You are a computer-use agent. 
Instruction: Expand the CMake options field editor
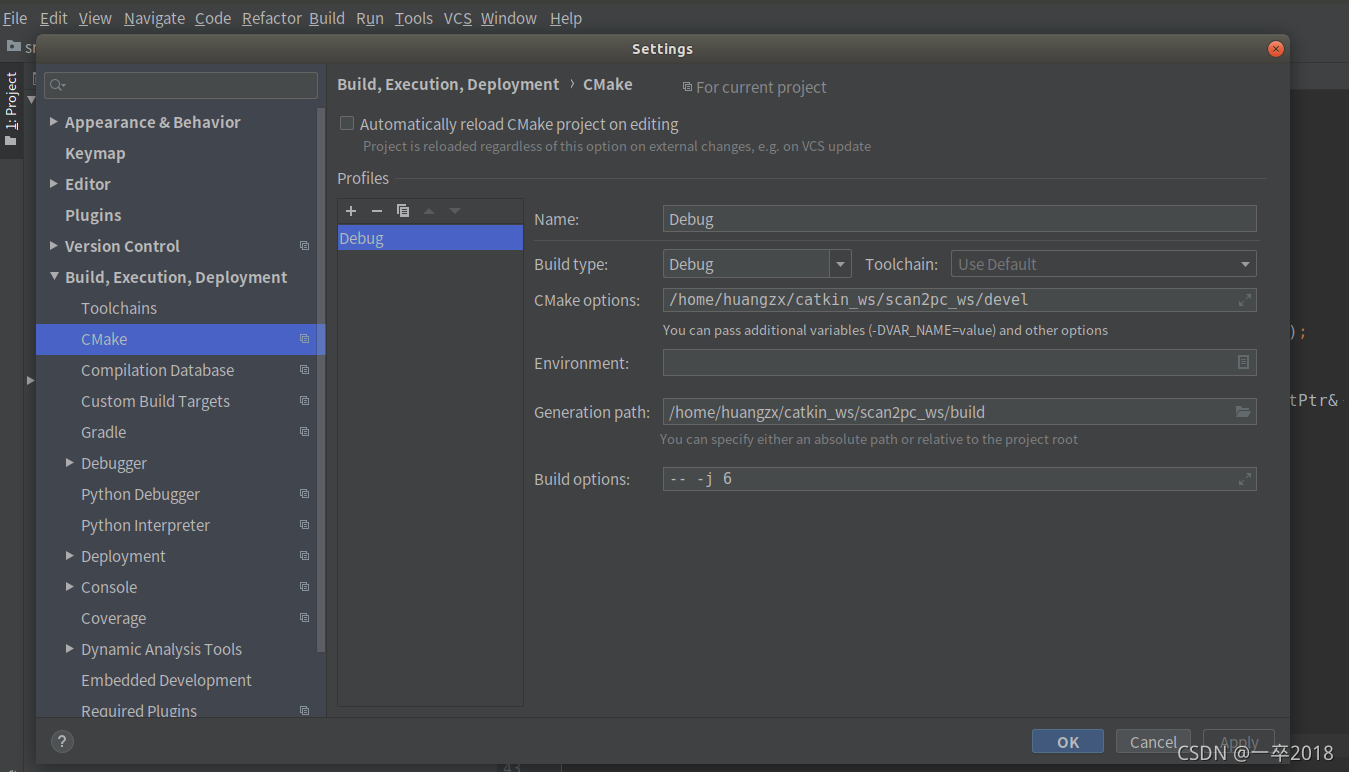tap(1245, 300)
